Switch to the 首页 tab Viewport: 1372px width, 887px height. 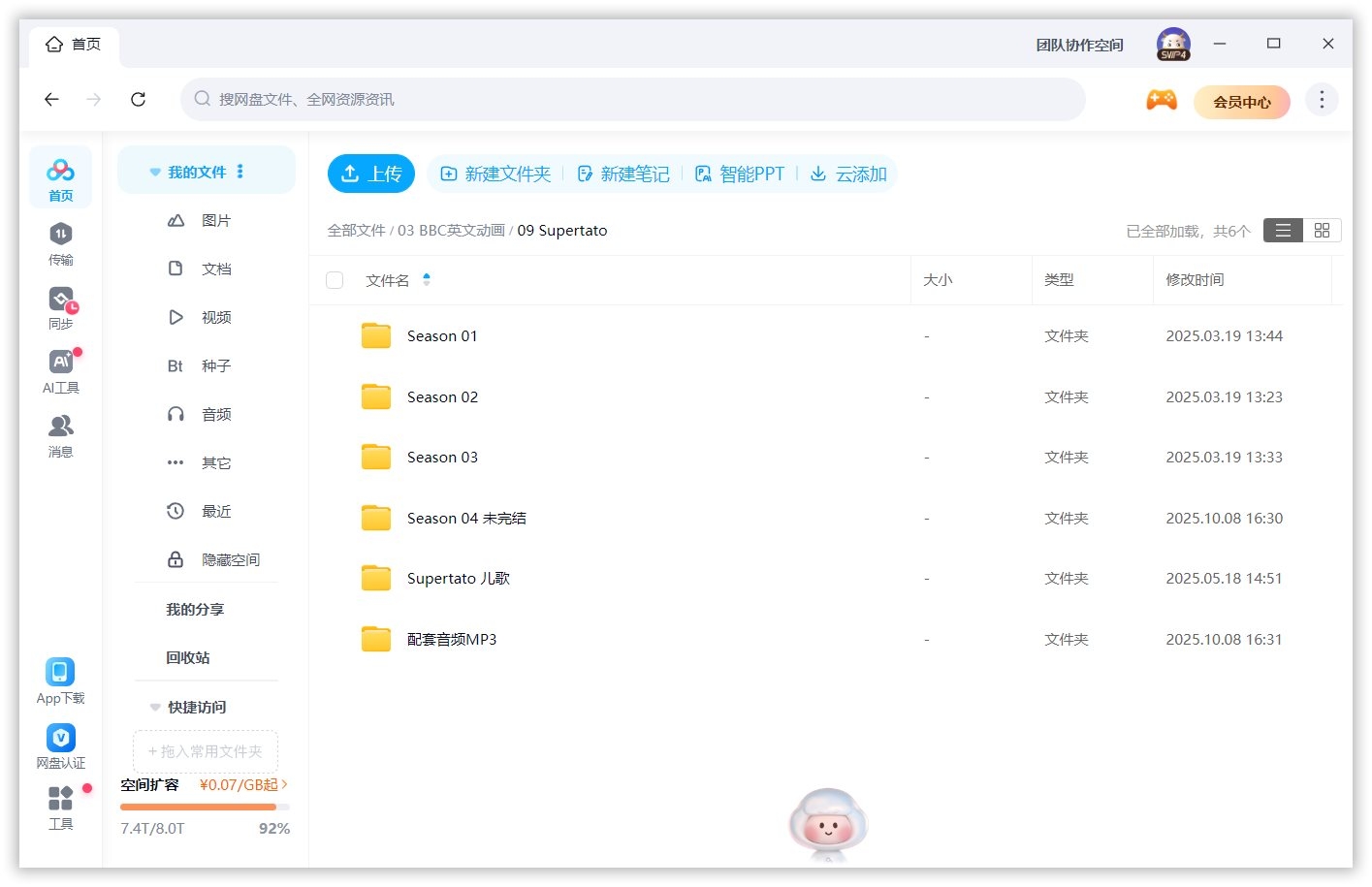click(x=74, y=44)
